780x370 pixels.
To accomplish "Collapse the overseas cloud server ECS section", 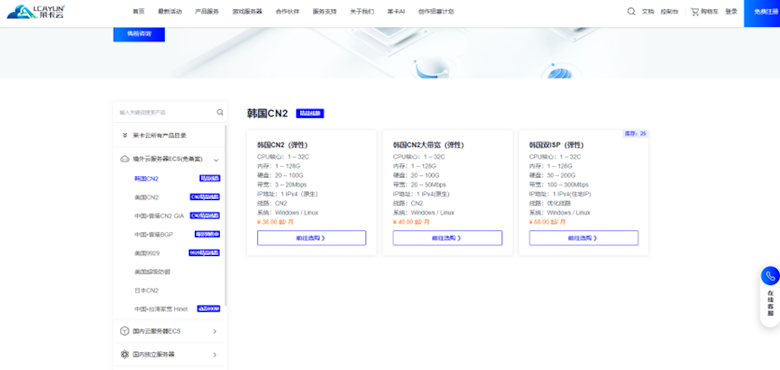I will [x=216, y=160].
